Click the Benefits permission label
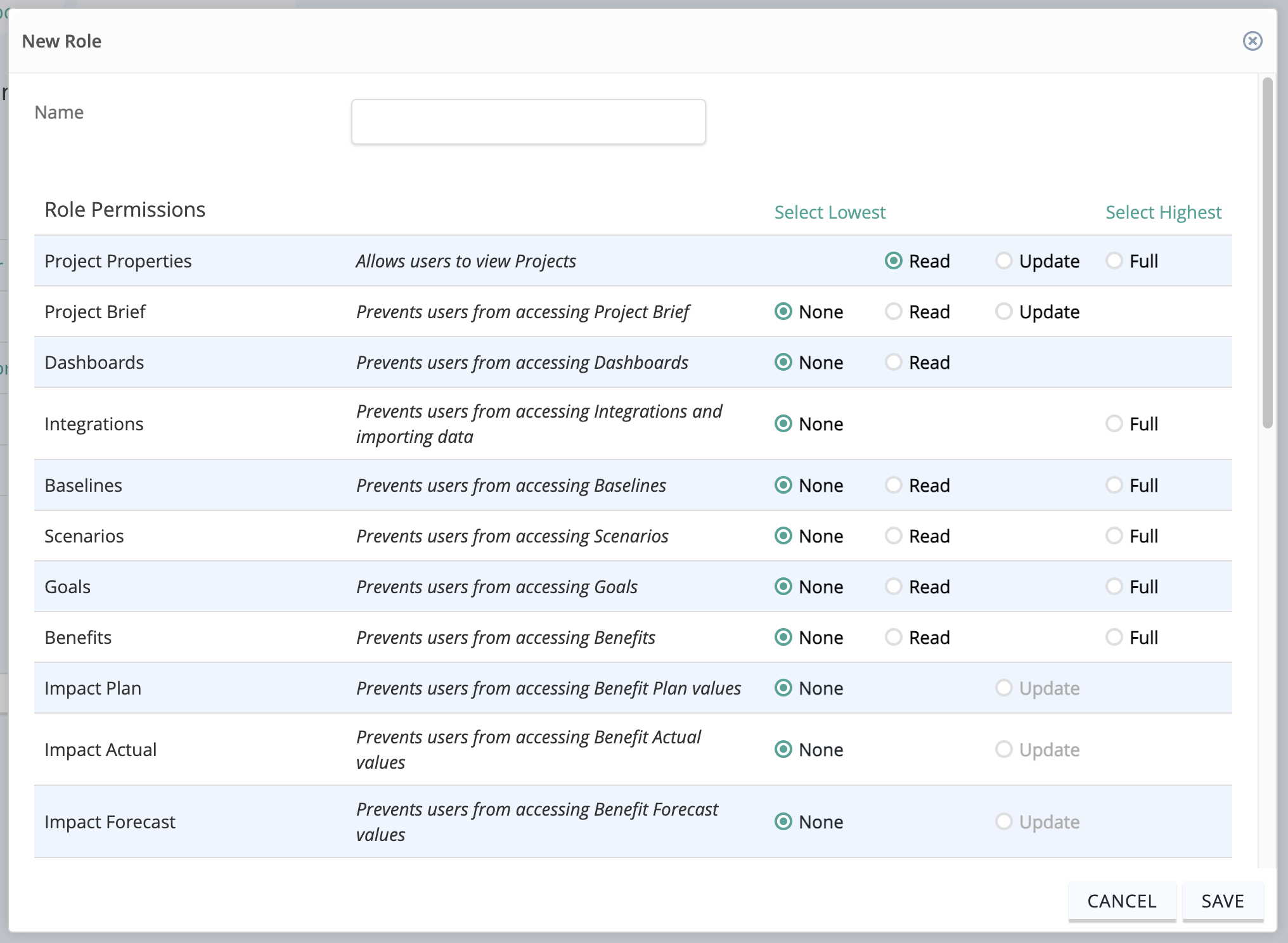 pos(78,638)
